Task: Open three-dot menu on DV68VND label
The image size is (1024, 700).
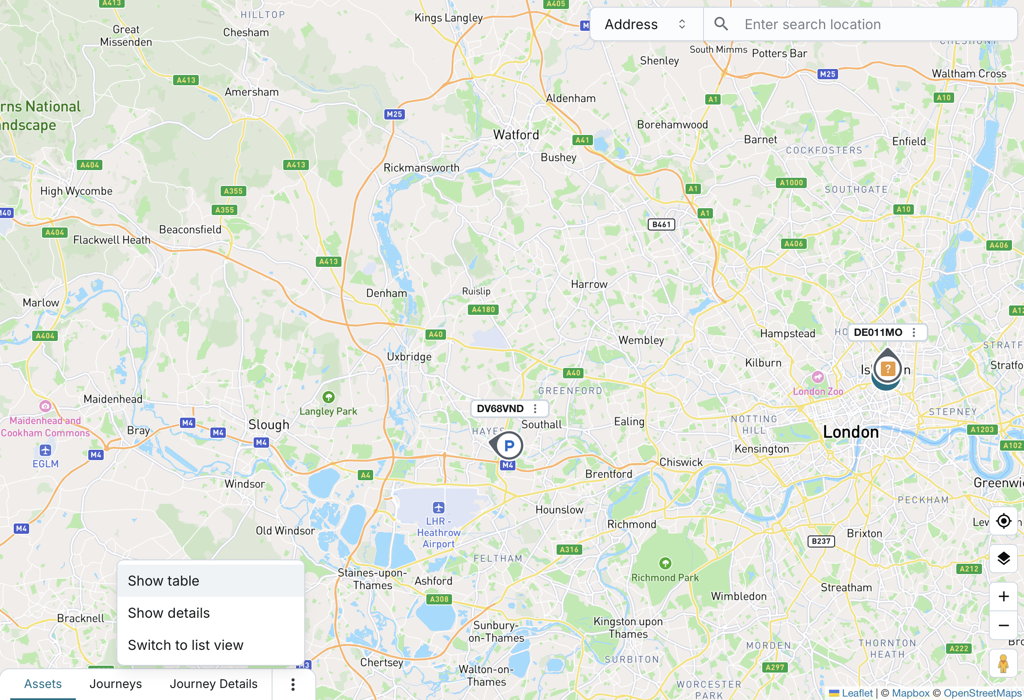Action: [536, 409]
